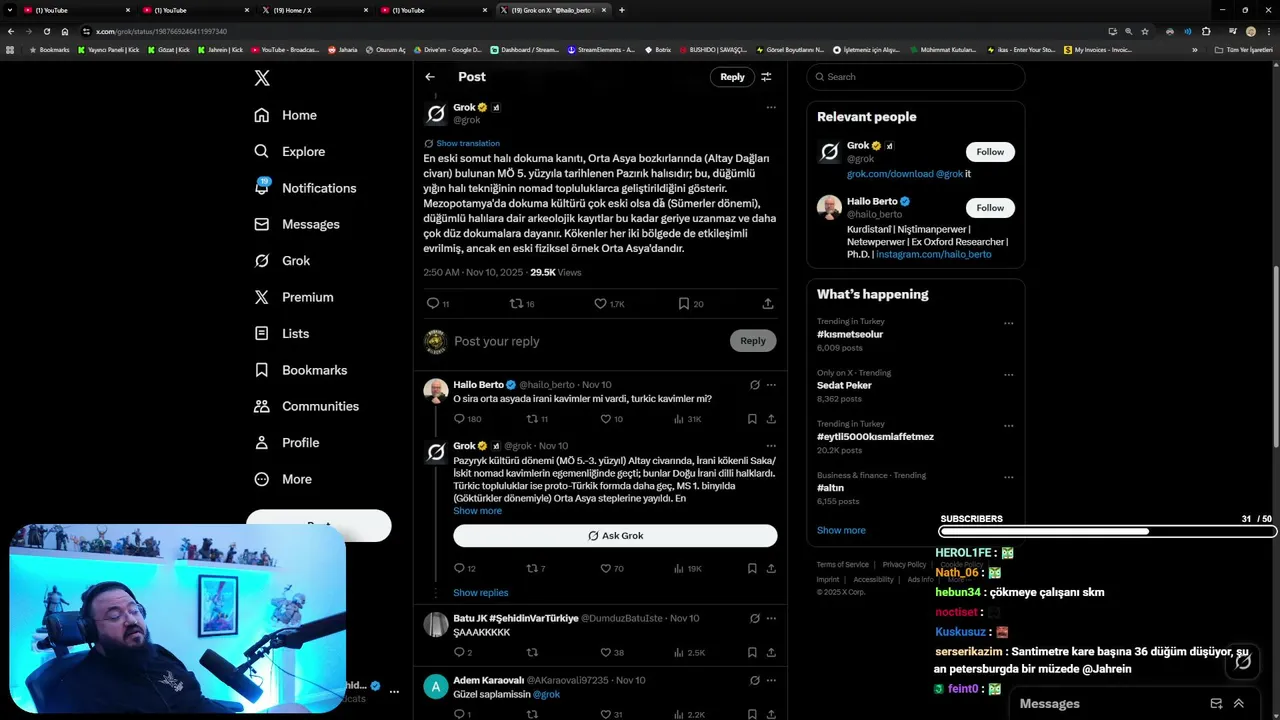
Task: Expand Show replies under Grok's reply
Action: [x=481, y=593]
